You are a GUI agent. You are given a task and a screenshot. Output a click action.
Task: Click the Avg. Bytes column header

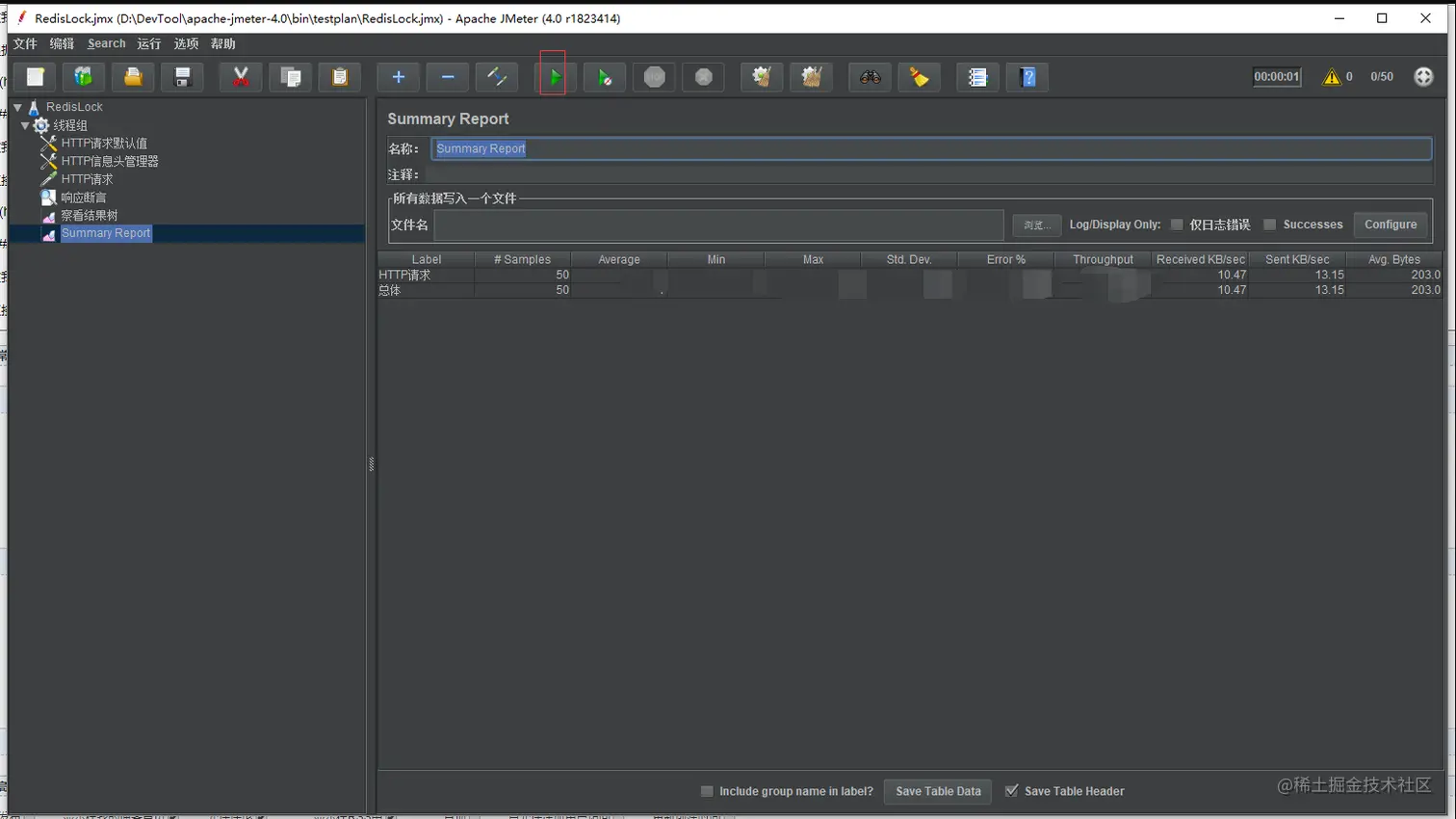click(x=1393, y=259)
